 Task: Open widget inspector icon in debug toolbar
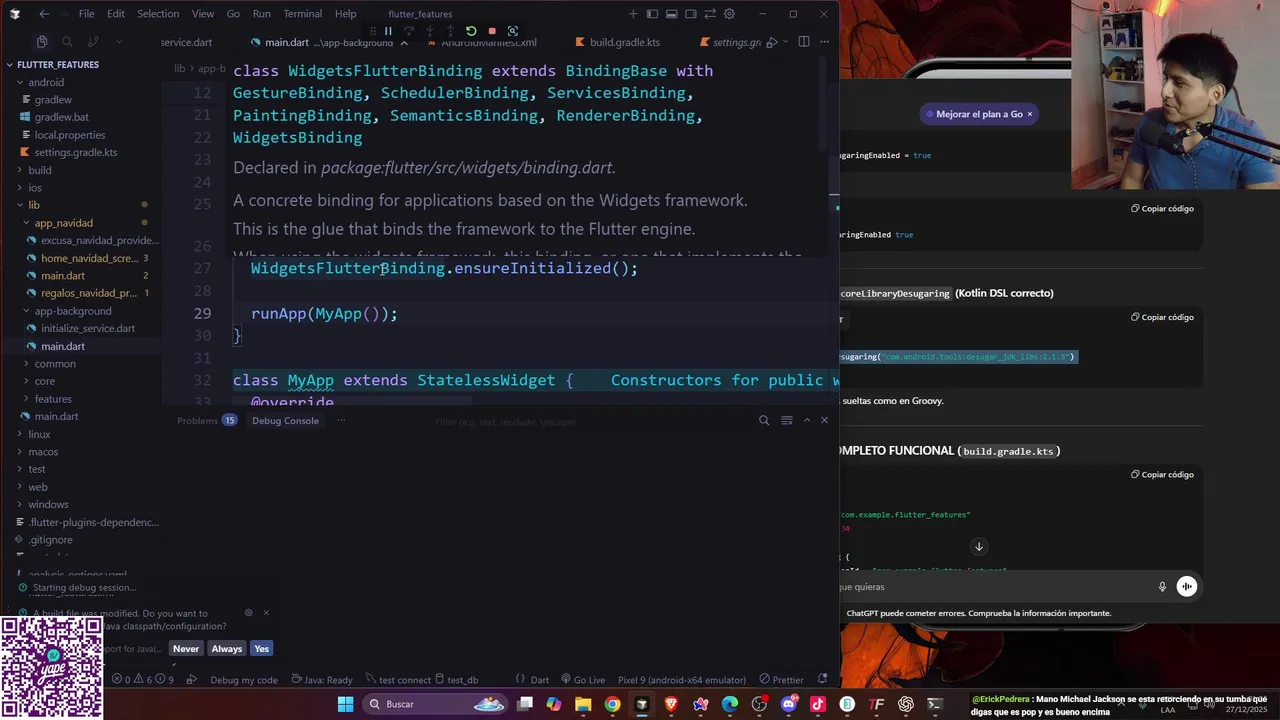pos(513,31)
